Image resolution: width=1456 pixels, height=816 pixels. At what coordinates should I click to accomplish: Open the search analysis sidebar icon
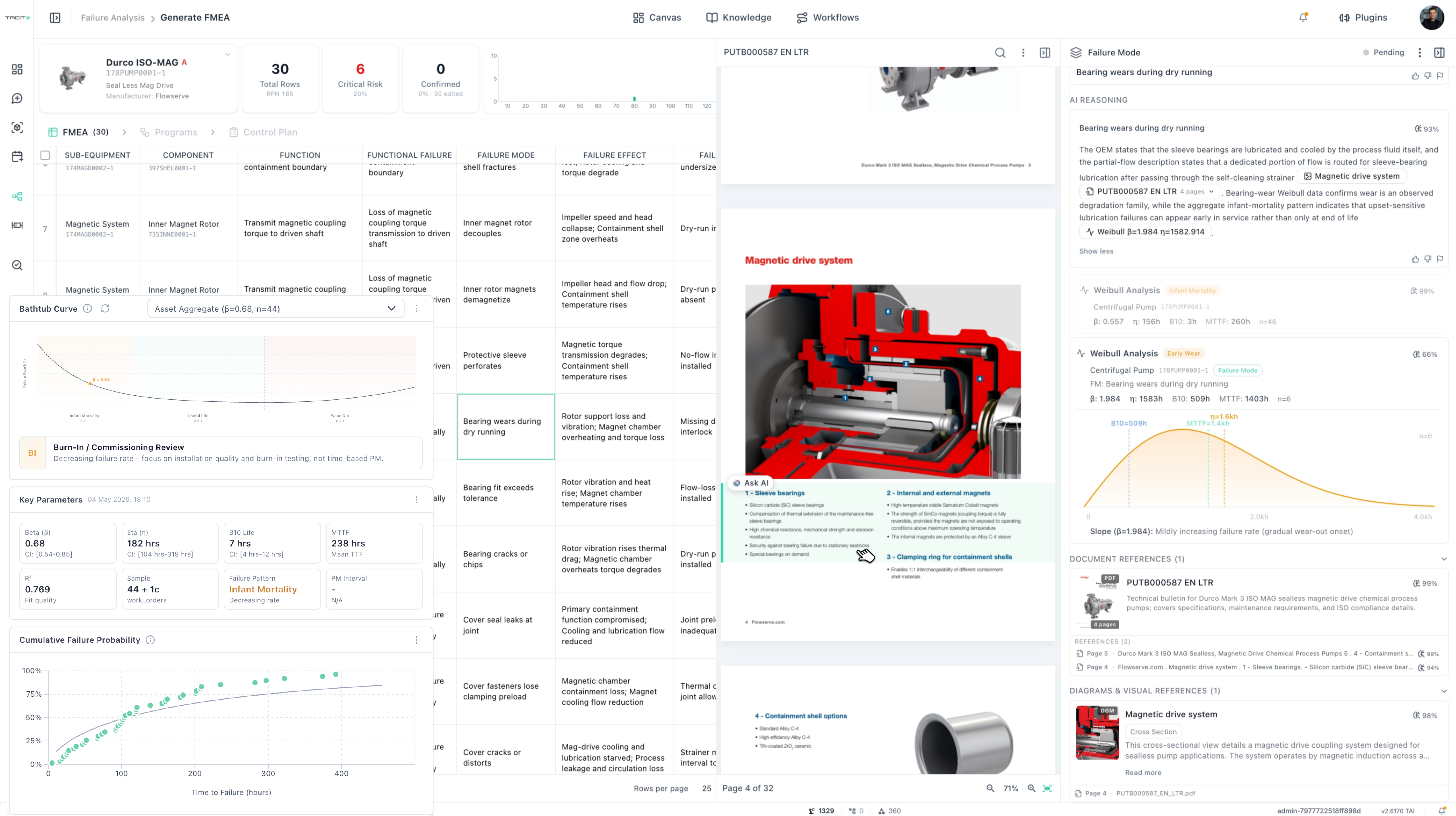[x=17, y=265]
